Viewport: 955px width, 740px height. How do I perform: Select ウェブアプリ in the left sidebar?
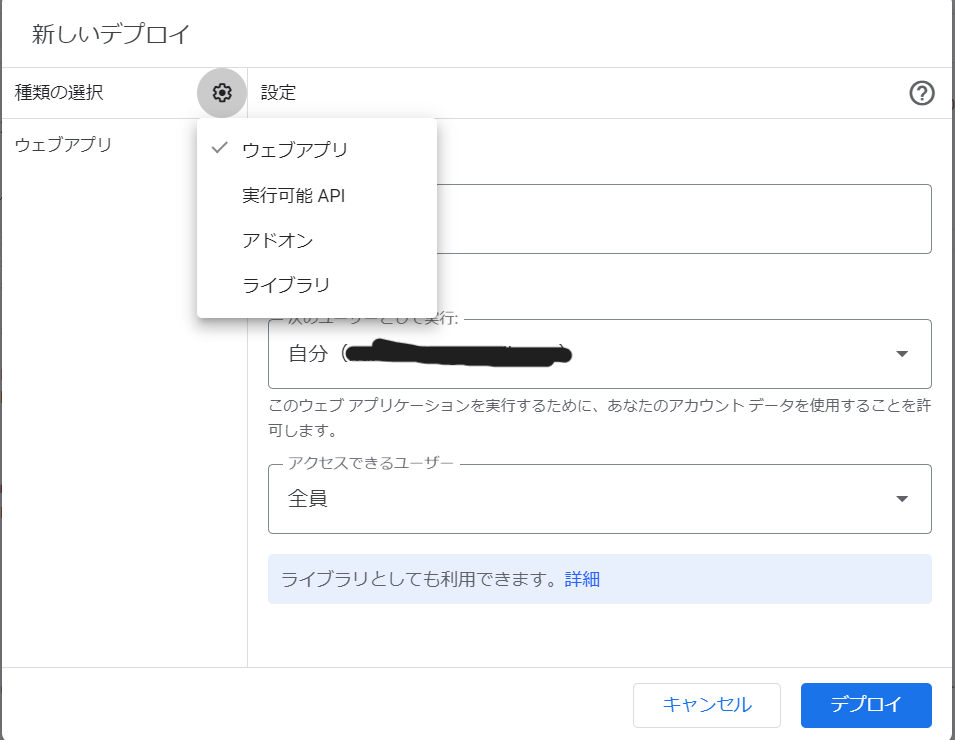click(63, 145)
